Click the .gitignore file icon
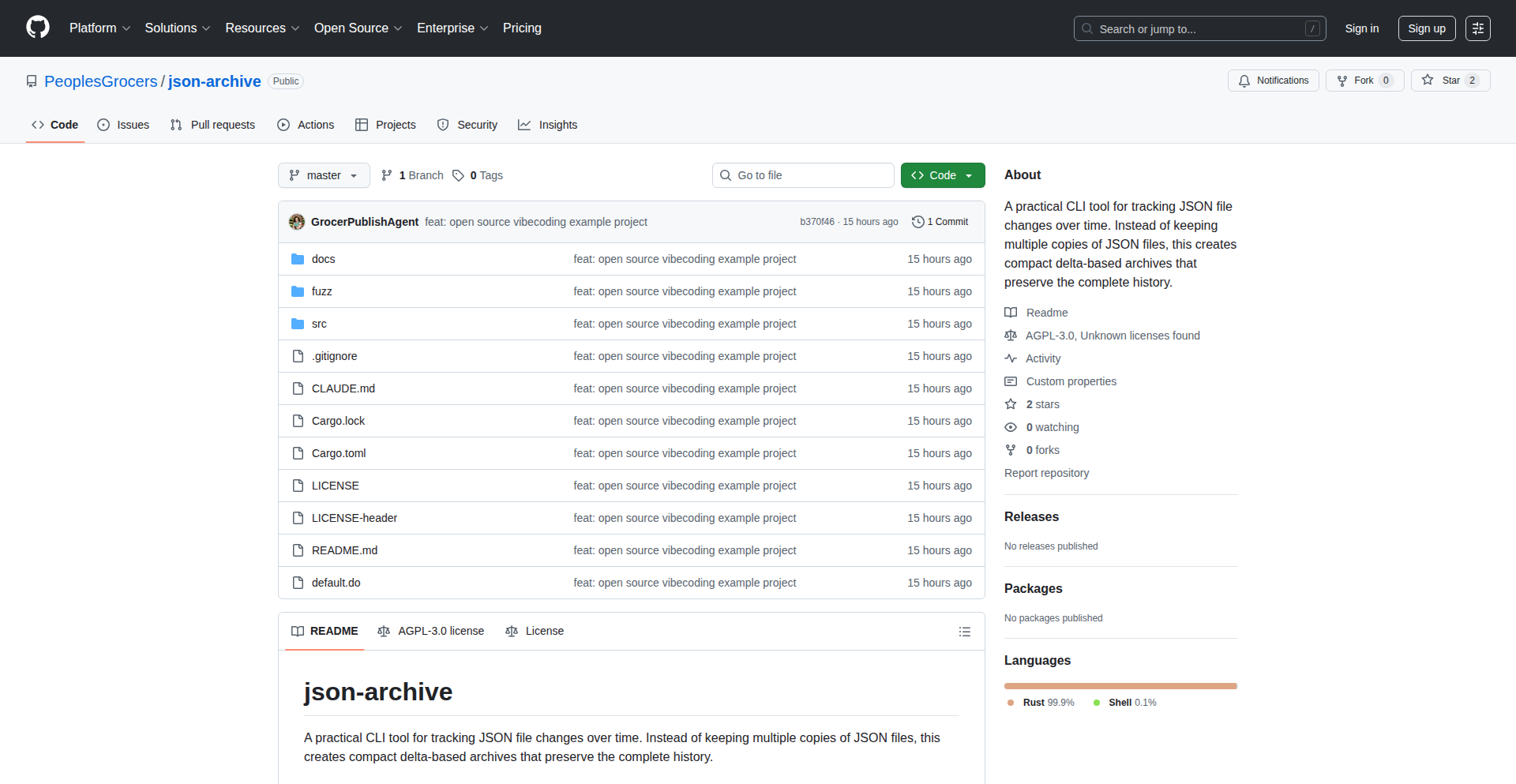1516x784 pixels. (x=298, y=356)
